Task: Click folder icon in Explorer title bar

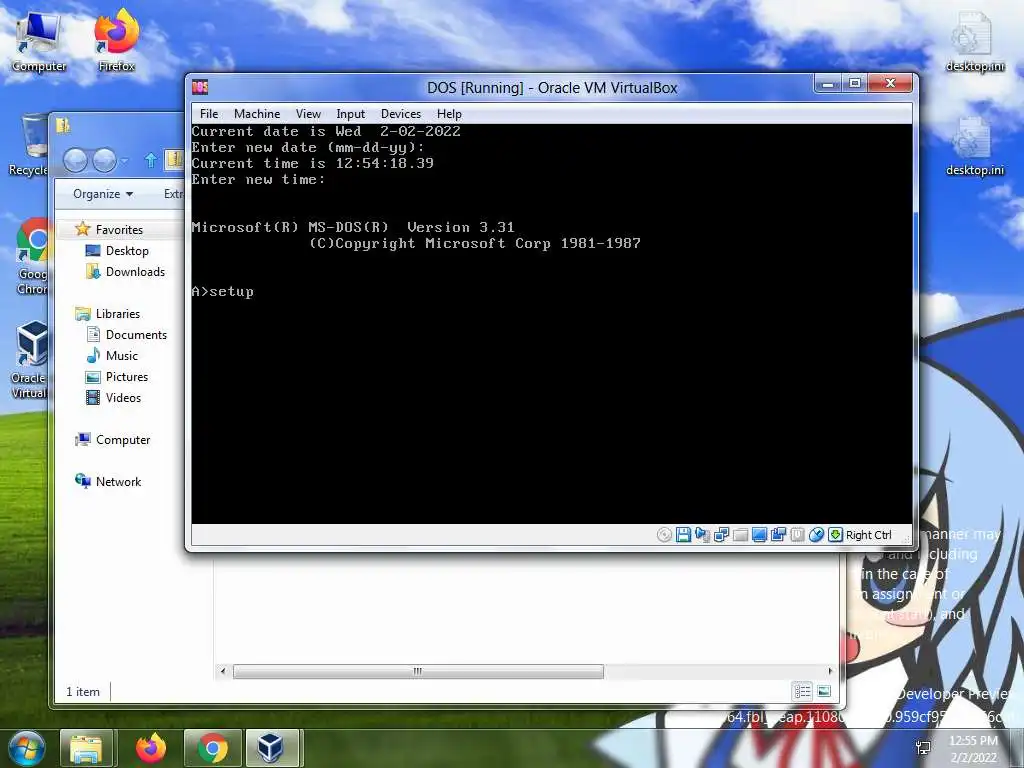Action: click(x=63, y=125)
